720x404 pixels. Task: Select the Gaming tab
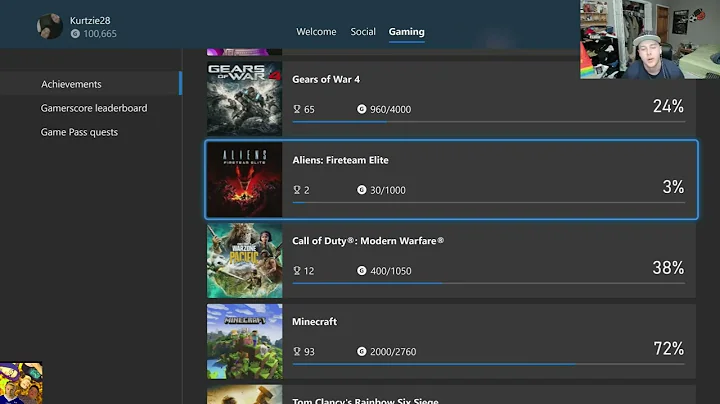tap(406, 32)
